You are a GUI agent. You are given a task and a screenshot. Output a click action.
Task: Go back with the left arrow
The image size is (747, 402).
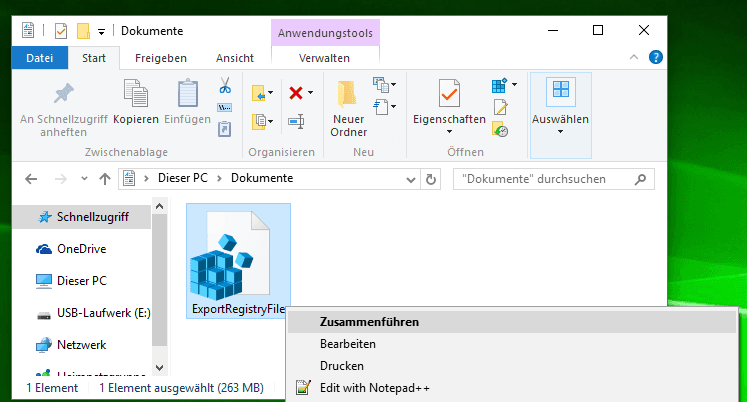pyautogui.click(x=31, y=179)
